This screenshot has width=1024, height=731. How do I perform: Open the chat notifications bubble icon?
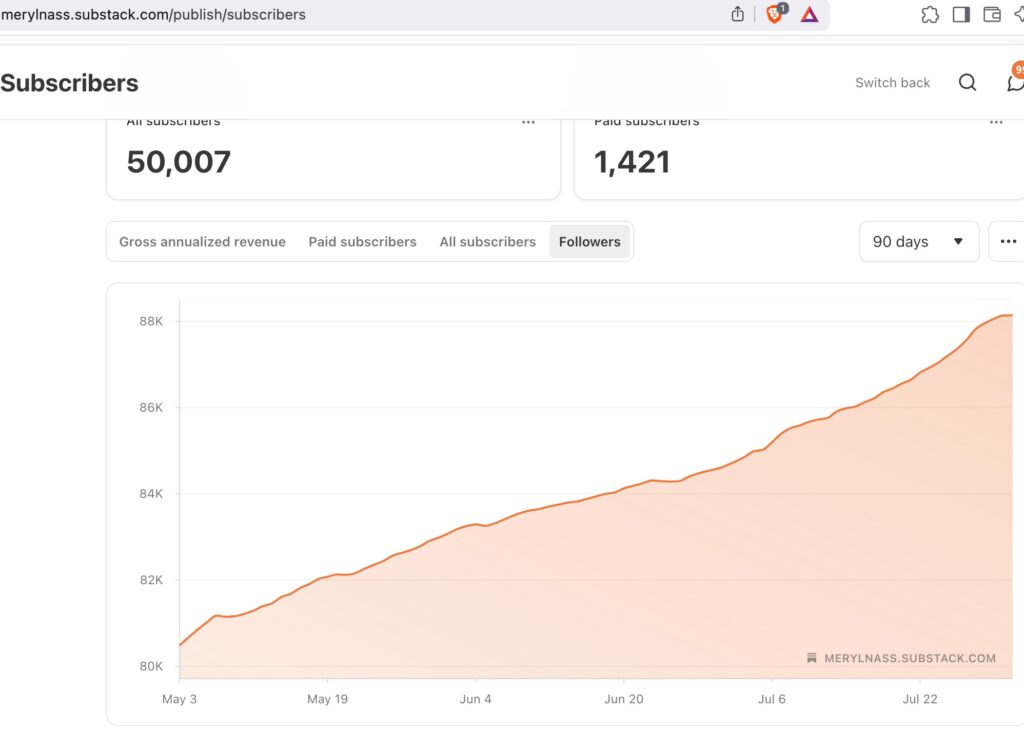[x=1015, y=82]
